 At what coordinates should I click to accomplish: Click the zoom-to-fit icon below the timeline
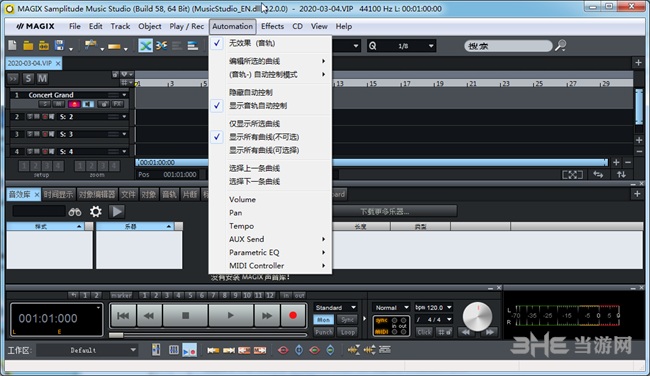pyautogui.click(x=572, y=175)
